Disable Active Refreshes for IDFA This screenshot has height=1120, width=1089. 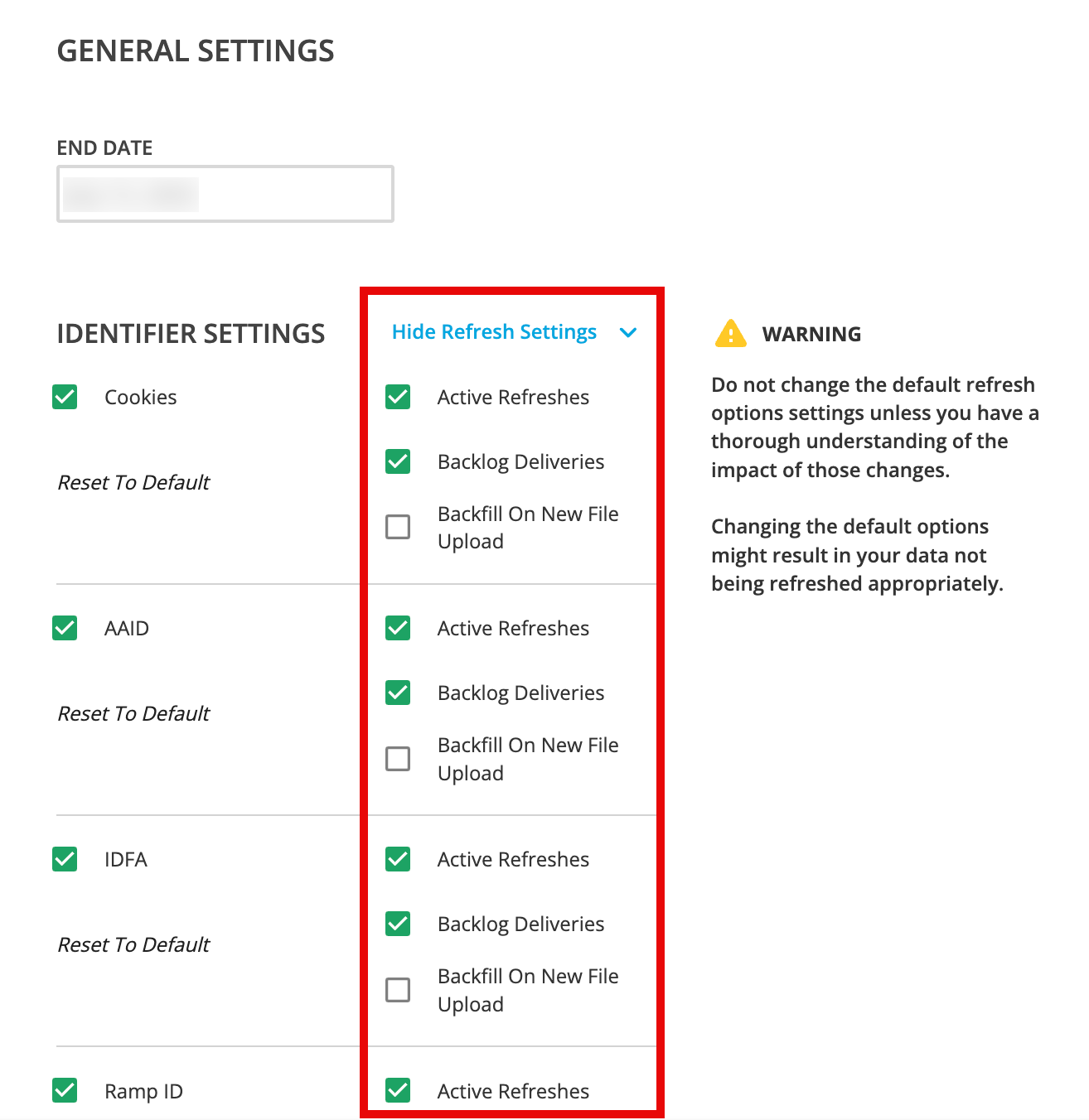click(x=398, y=859)
